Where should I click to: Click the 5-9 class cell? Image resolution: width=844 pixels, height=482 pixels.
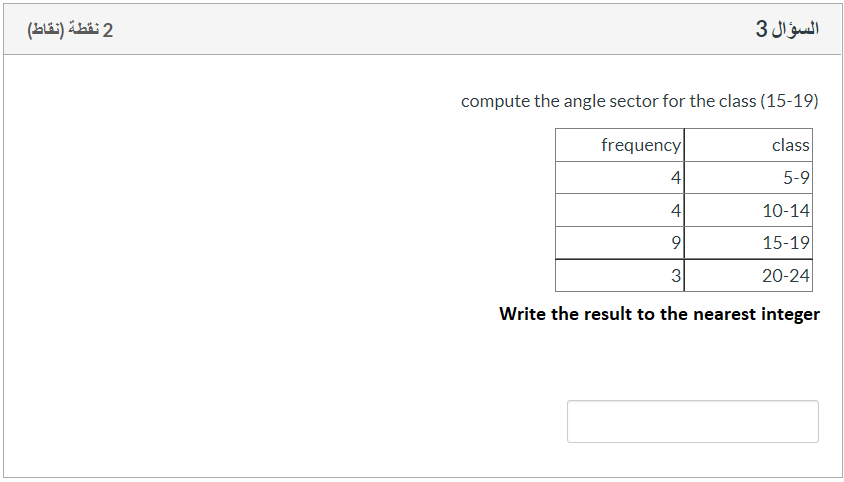[x=748, y=178]
